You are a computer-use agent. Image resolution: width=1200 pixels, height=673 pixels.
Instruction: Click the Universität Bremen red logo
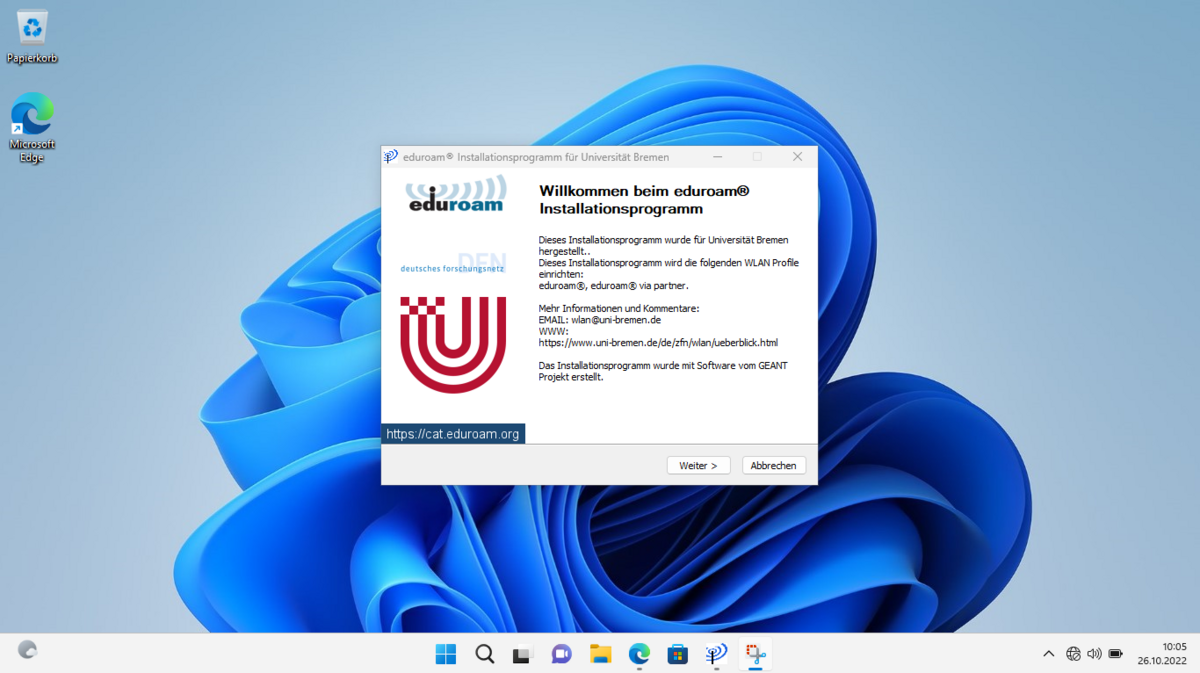pyautogui.click(x=453, y=344)
